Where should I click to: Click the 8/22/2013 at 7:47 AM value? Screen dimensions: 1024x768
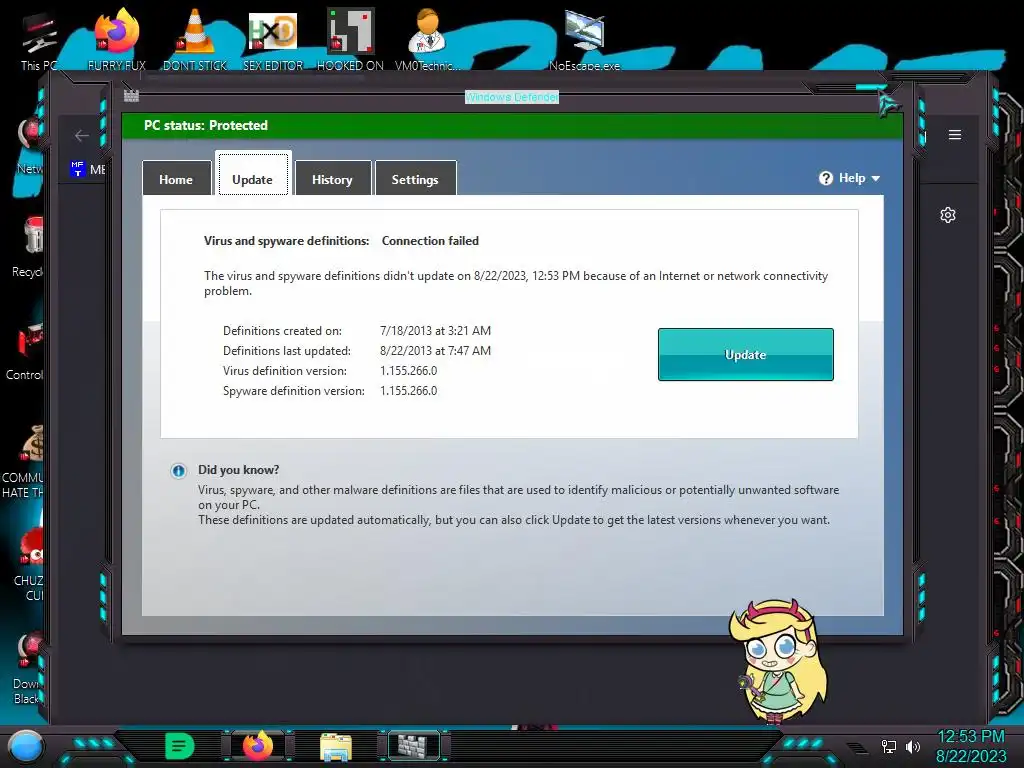(436, 351)
